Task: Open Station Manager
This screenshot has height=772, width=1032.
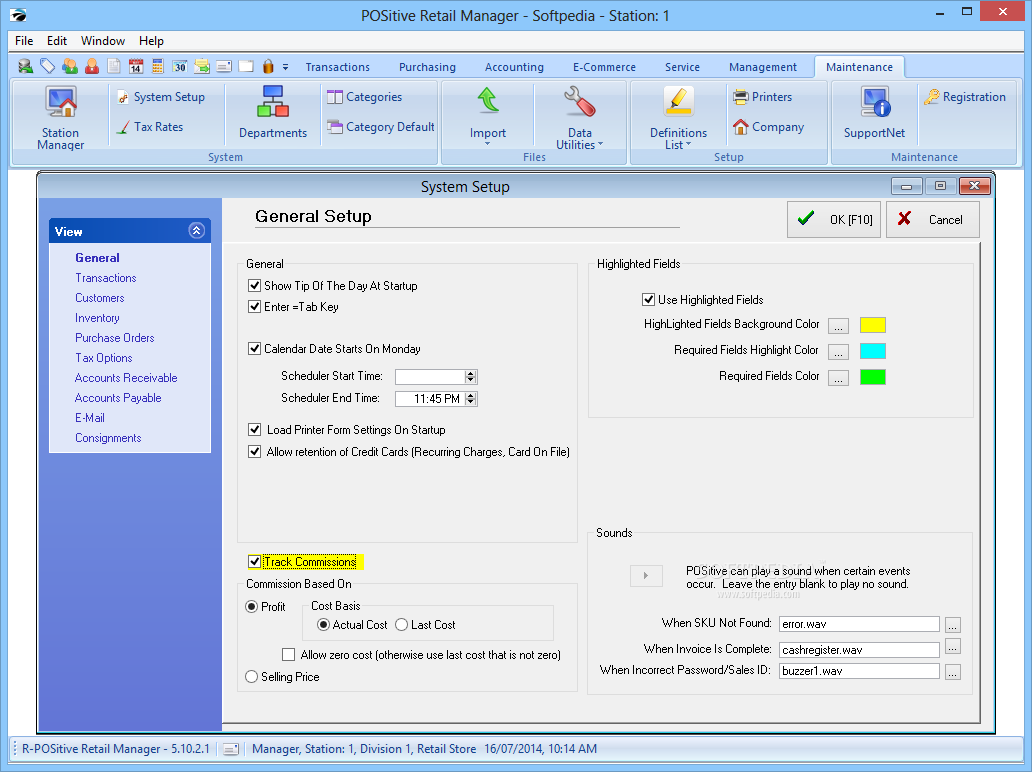Action: (x=61, y=118)
